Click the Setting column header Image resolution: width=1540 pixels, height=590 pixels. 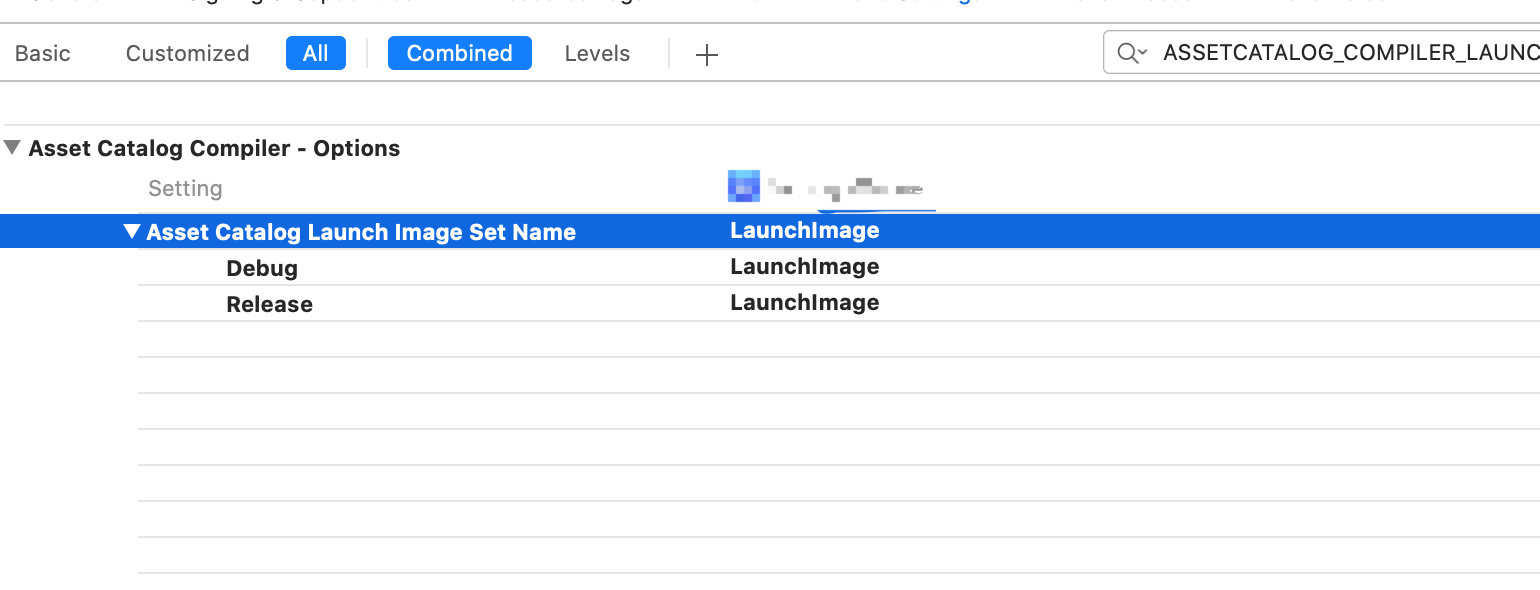pos(185,188)
